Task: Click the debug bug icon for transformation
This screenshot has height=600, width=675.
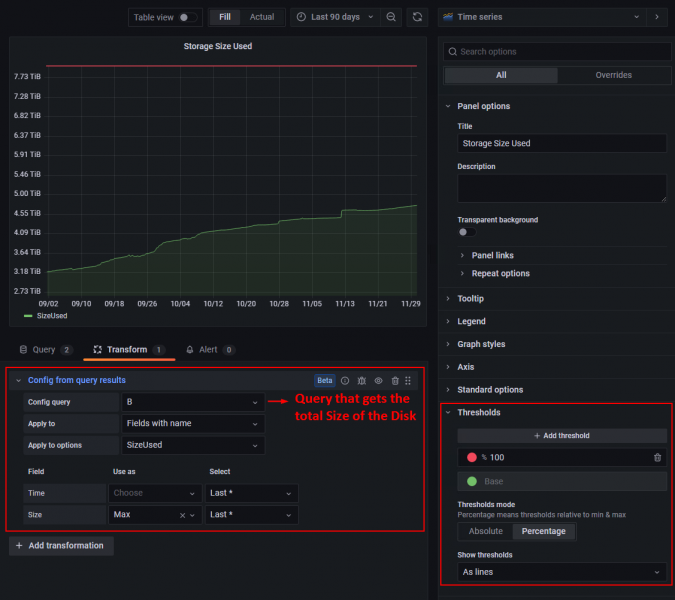Action: point(362,380)
